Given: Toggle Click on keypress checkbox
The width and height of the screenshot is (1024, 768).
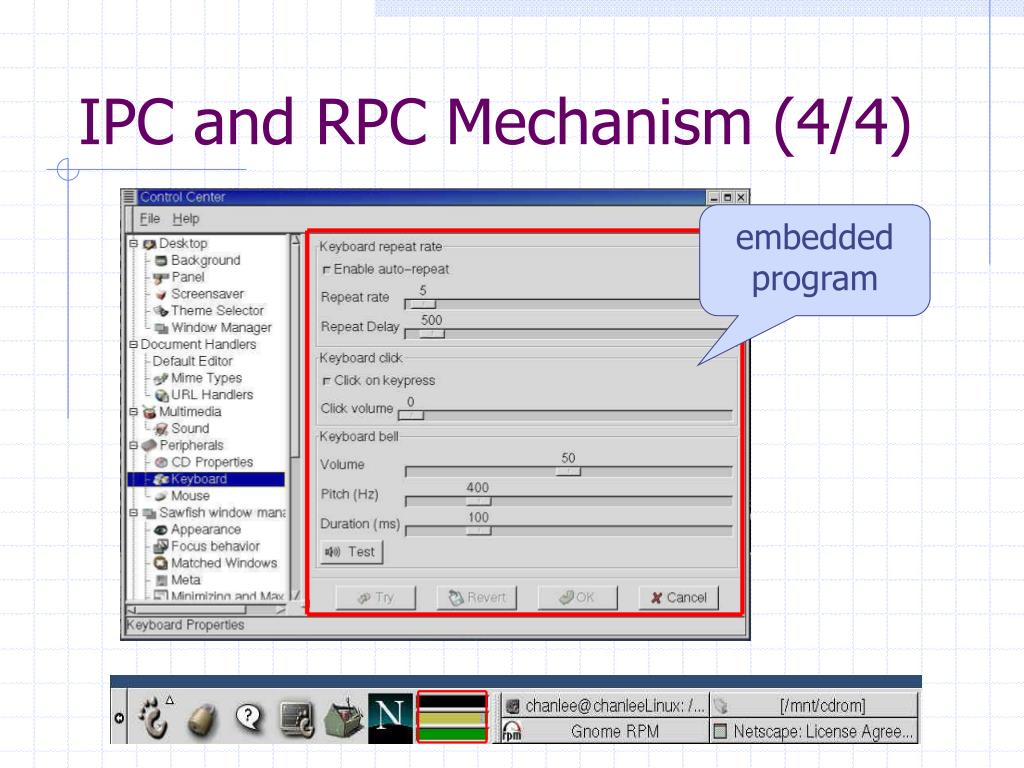Looking at the screenshot, I should (x=327, y=381).
